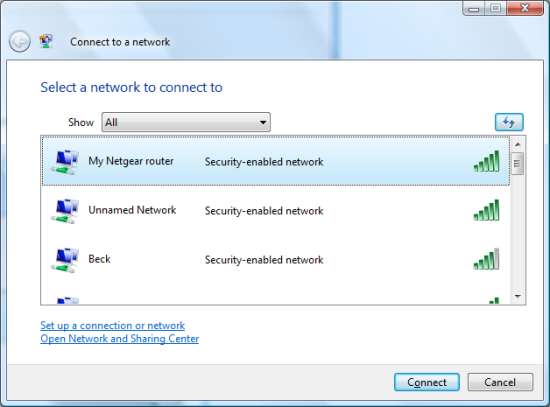Click the network icon beside the window title
Screen dimensions: 550x407
click(46, 41)
